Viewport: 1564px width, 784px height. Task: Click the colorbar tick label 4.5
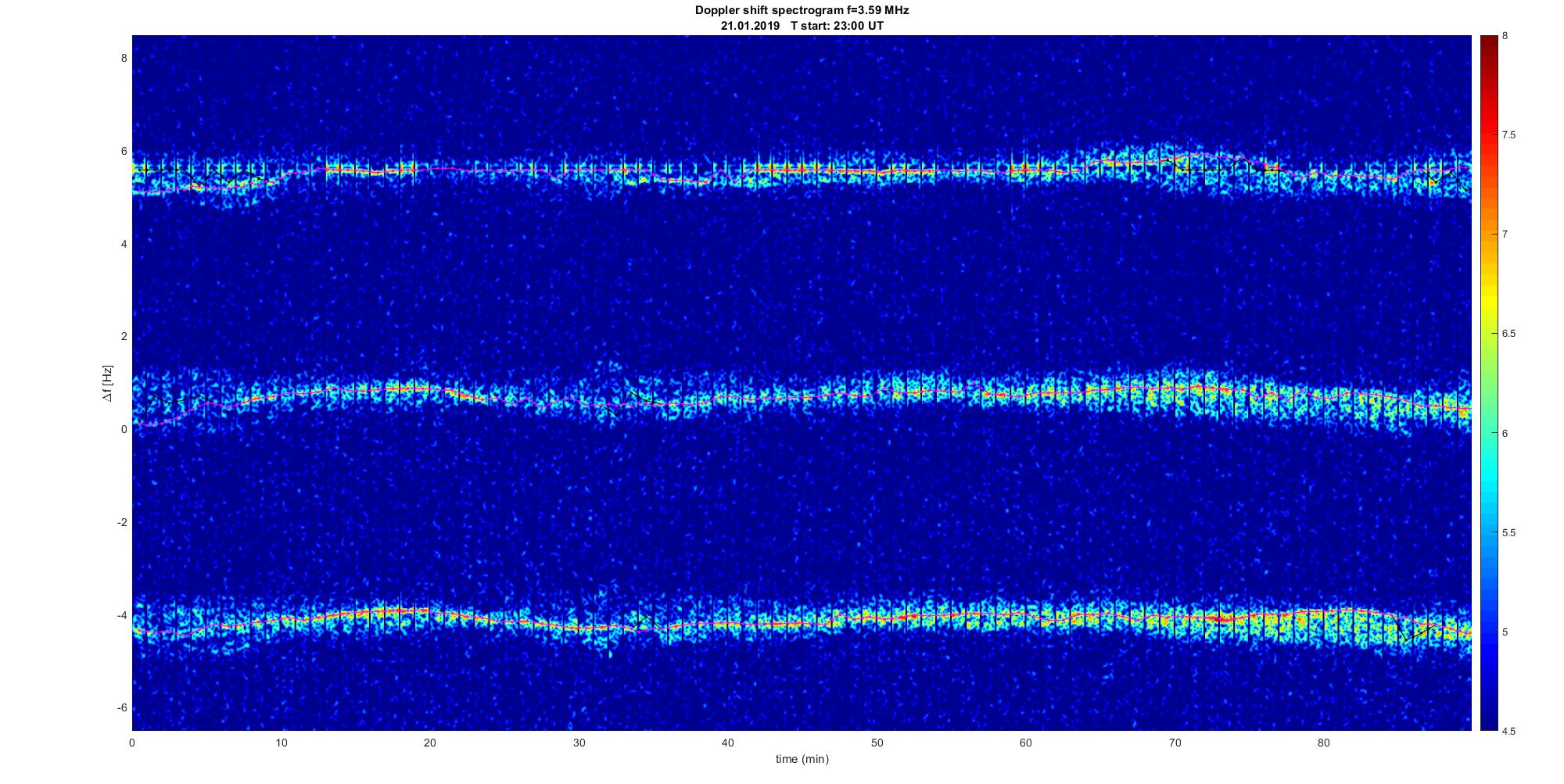(1509, 732)
